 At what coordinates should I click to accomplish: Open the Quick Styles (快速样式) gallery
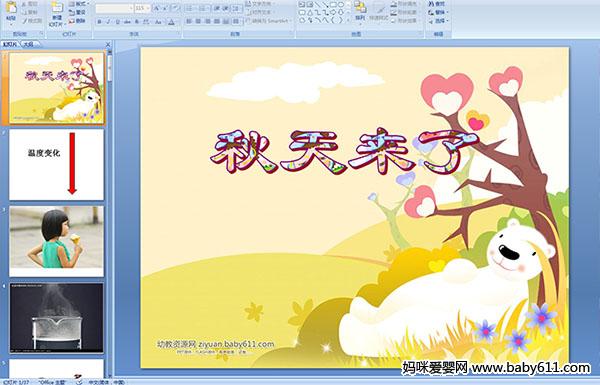pyautogui.click(x=379, y=11)
